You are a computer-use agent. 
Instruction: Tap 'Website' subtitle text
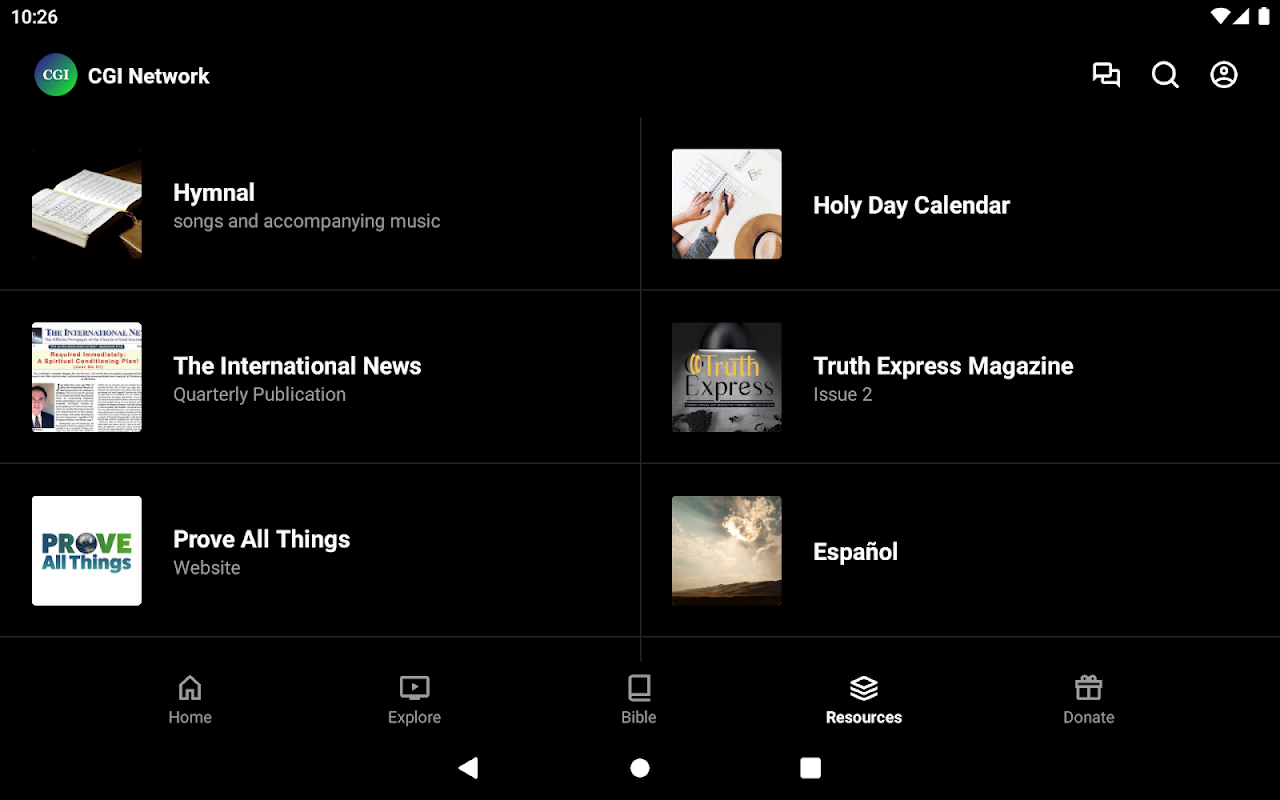(x=207, y=567)
